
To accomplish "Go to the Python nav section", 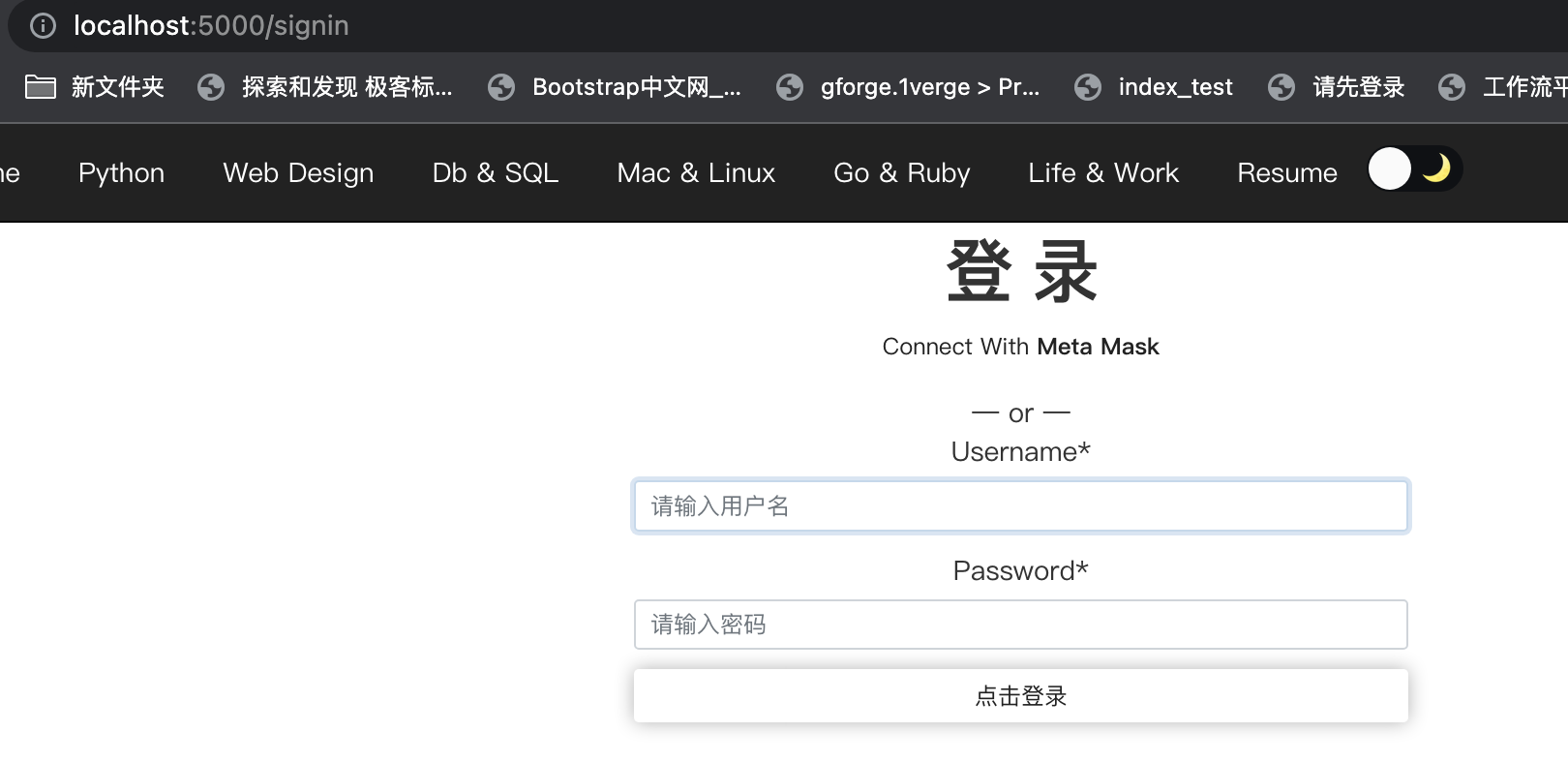I will coord(121,173).
